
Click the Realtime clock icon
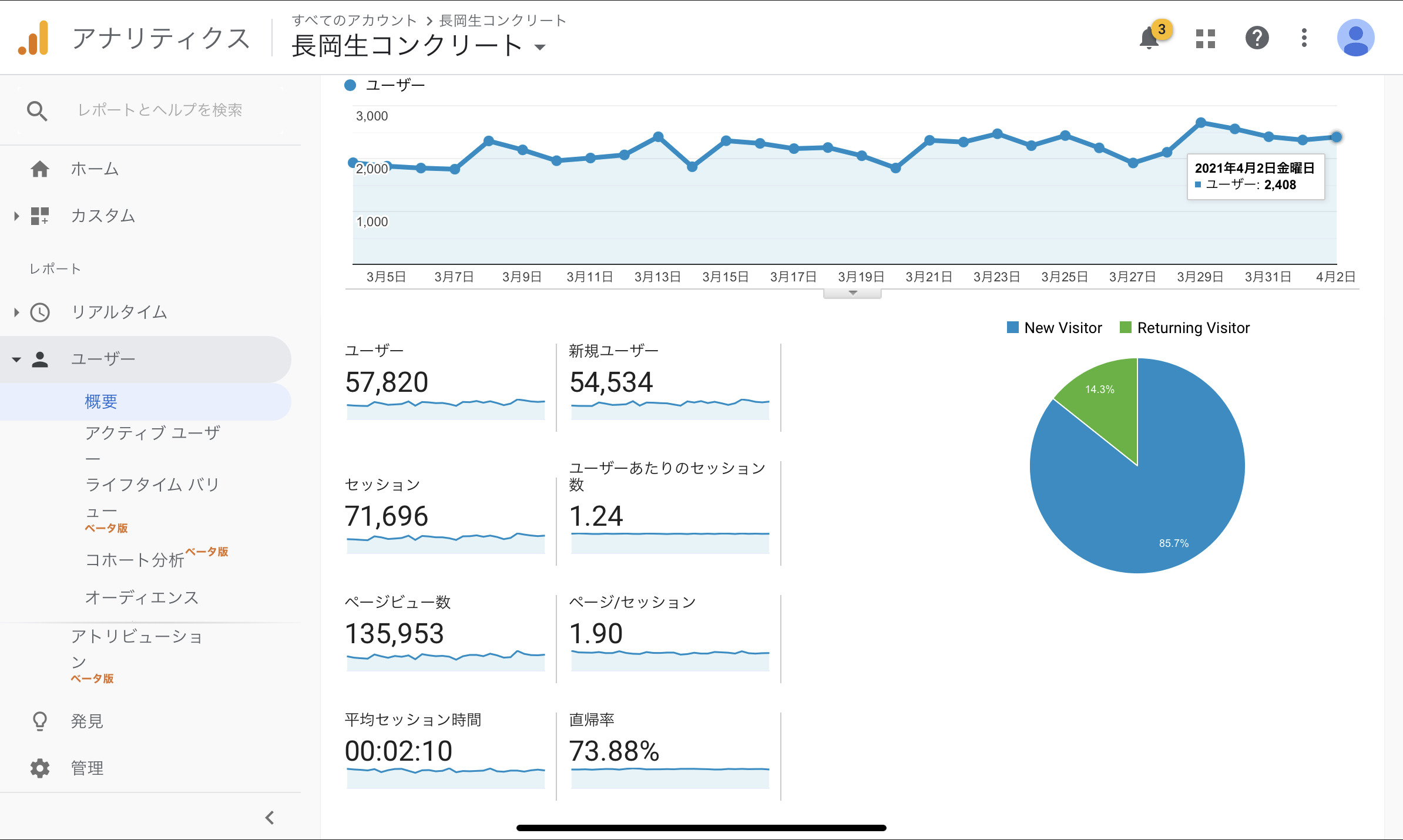click(x=40, y=313)
